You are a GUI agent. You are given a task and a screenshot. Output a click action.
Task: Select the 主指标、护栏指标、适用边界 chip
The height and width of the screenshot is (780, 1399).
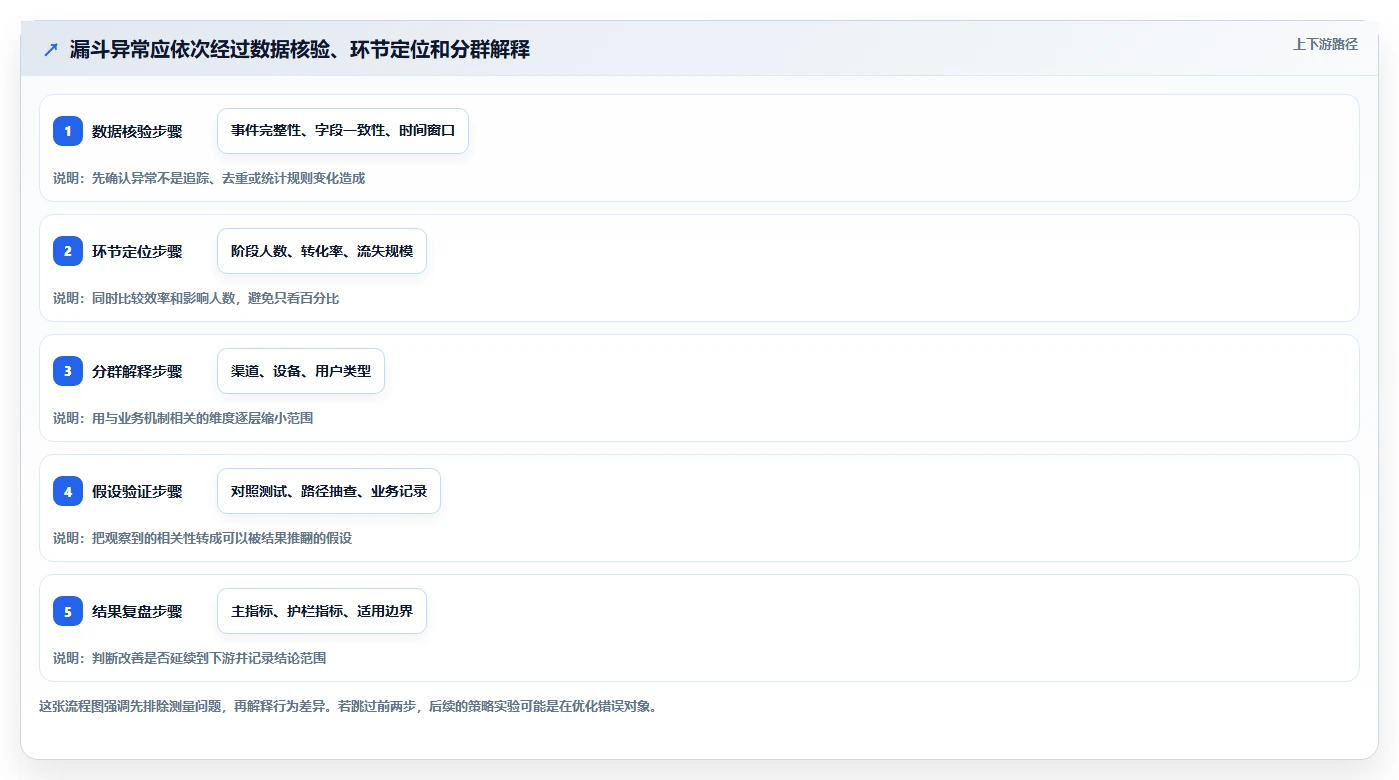[x=322, y=611]
